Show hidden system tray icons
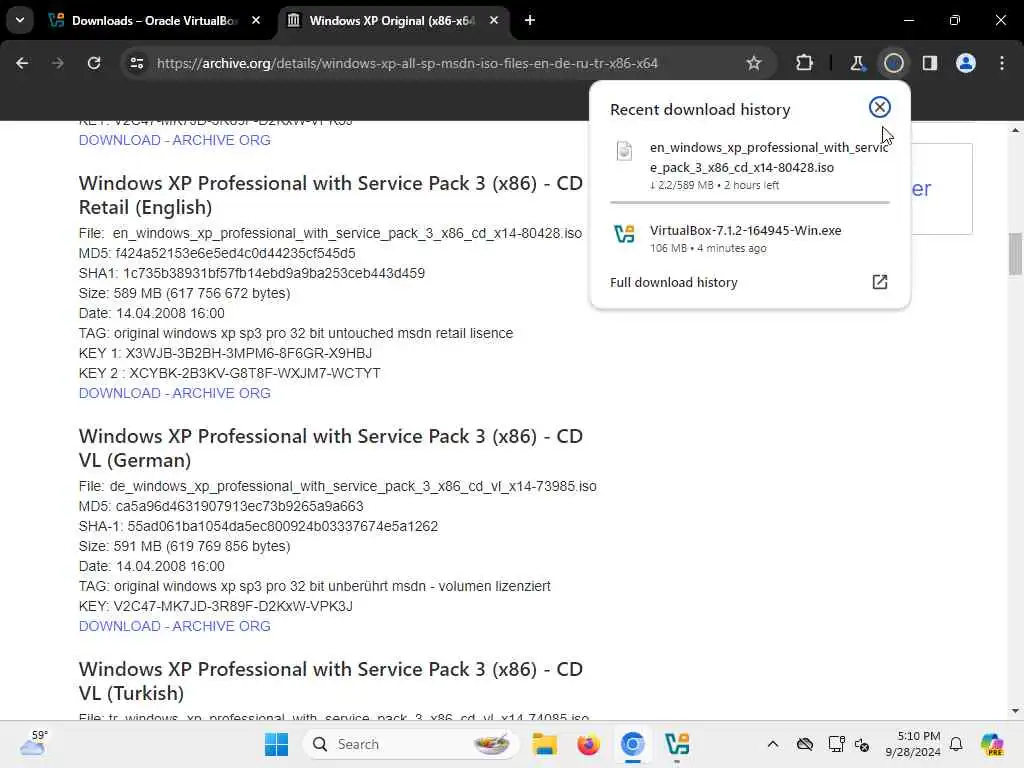This screenshot has height=768, width=1024. click(x=773, y=744)
